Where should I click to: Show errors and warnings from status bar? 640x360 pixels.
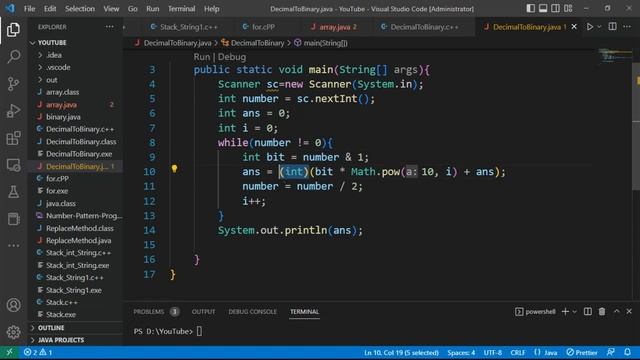tap(38, 352)
